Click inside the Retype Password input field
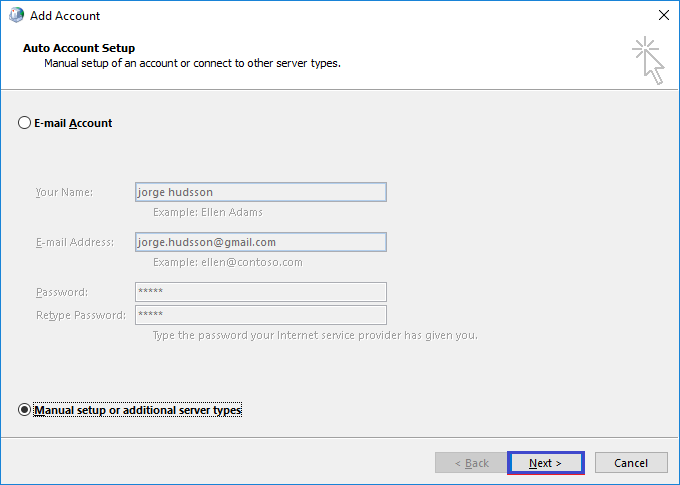This screenshot has height=485, width=680. click(261, 315)
